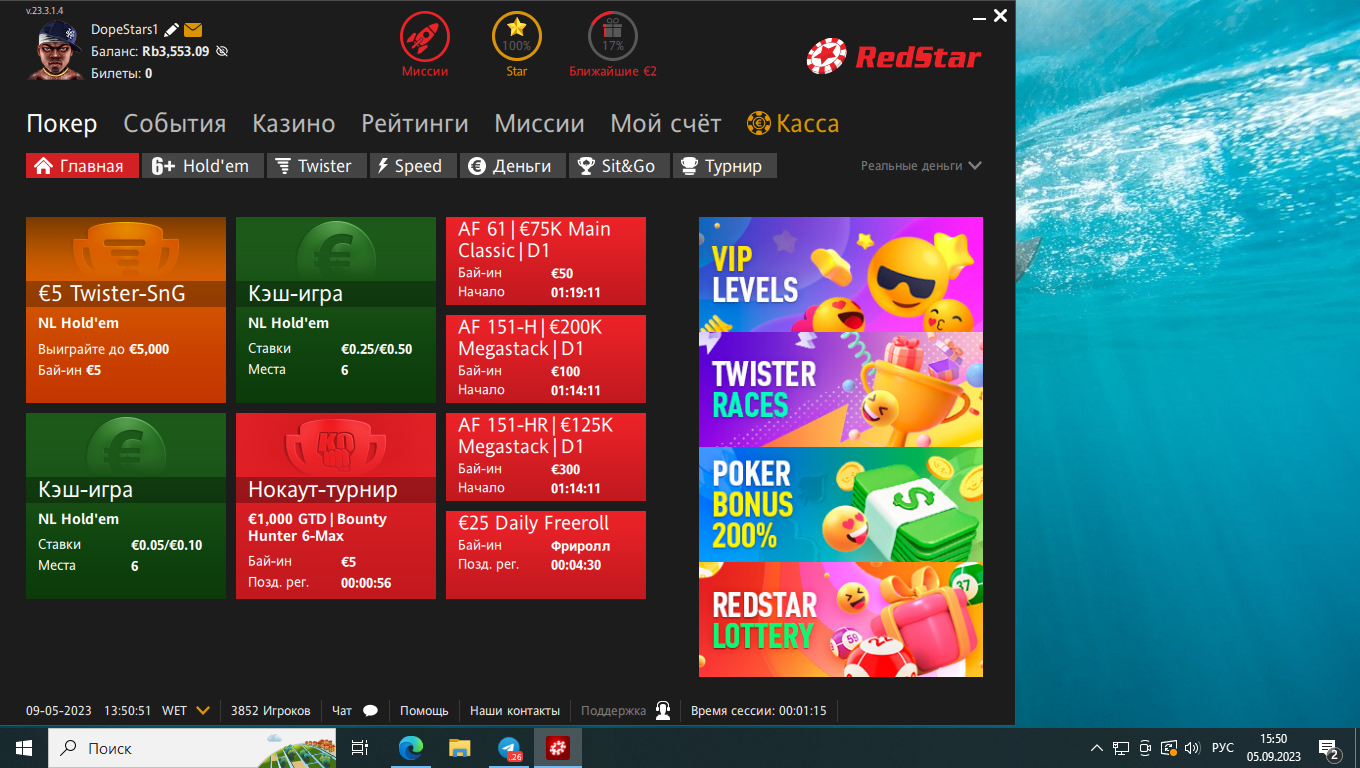Open the Покер main menu
The width and height of the screenshot is (1360, 768).
(62, 124)
